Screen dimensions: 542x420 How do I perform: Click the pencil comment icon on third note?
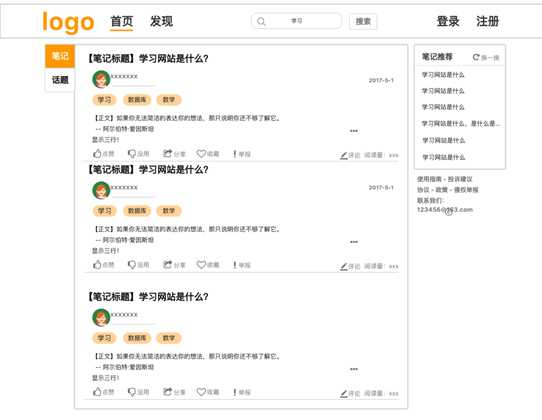[x=344, y=394]
